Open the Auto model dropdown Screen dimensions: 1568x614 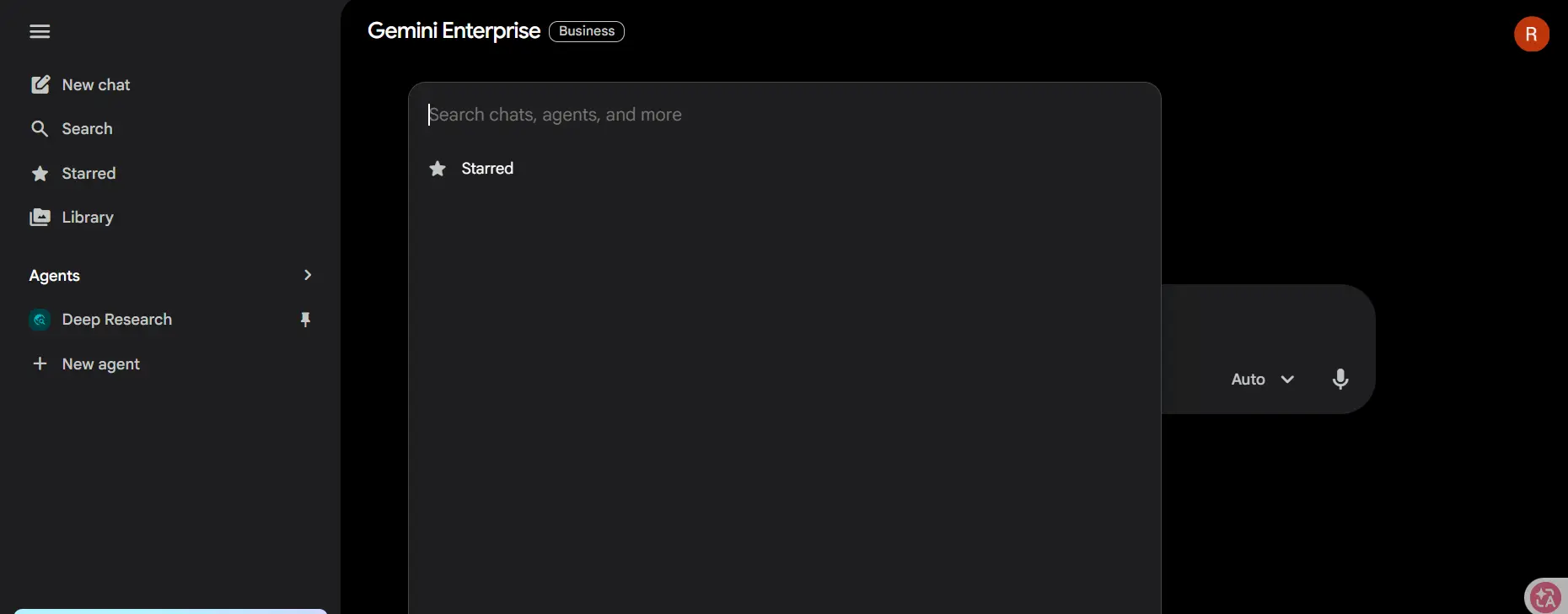[x=1263, y=380]
